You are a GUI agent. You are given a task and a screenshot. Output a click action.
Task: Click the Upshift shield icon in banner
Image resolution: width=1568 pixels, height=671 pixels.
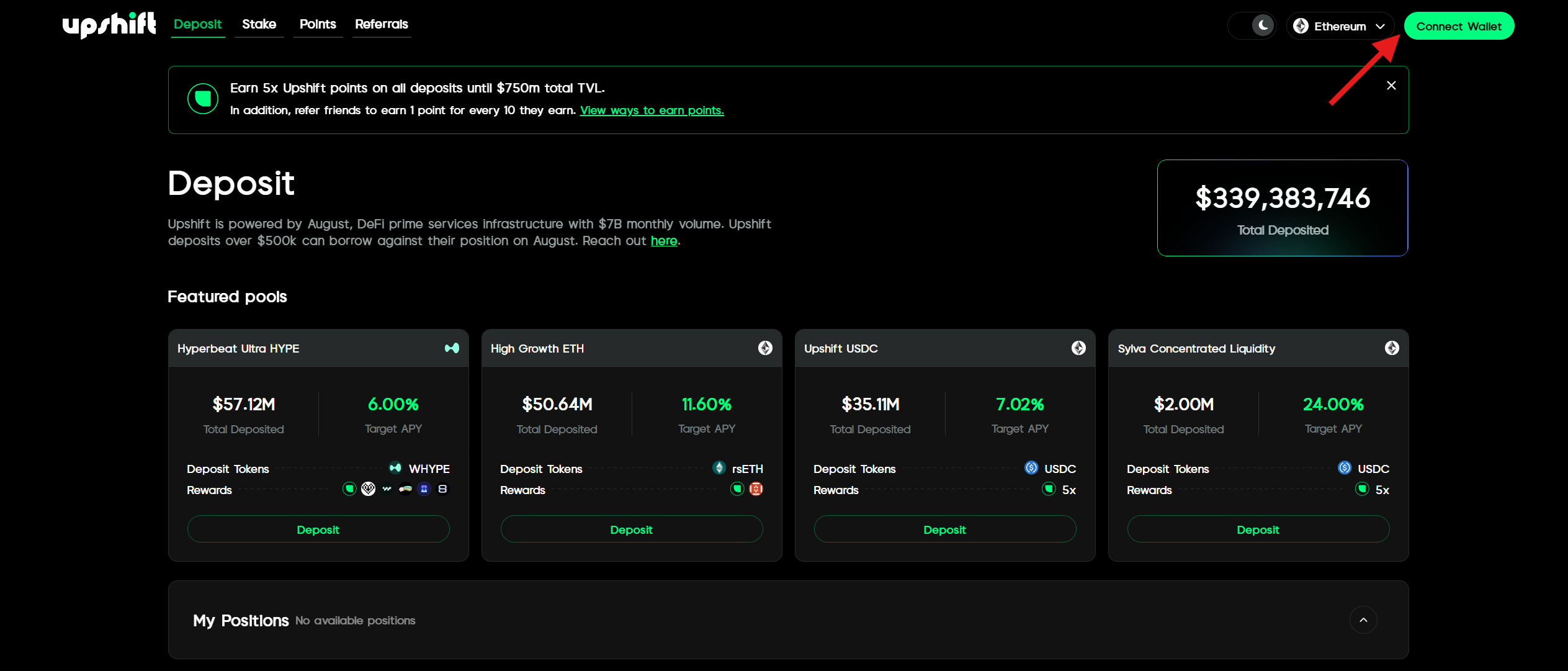tap(203, 99)
